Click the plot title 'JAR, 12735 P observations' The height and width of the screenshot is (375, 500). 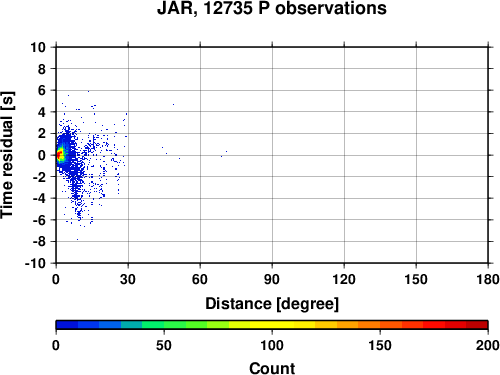(x=272, y=8)
